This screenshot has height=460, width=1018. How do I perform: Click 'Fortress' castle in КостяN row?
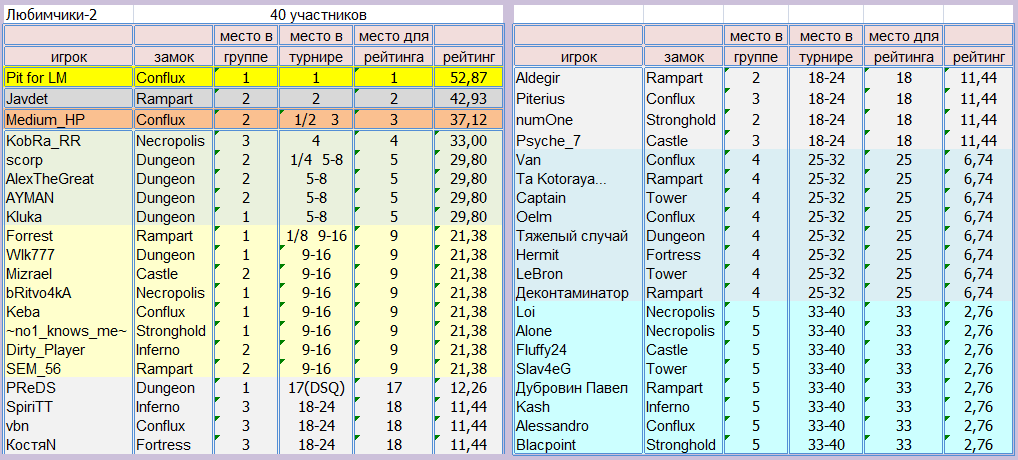[x=173, y=444]
